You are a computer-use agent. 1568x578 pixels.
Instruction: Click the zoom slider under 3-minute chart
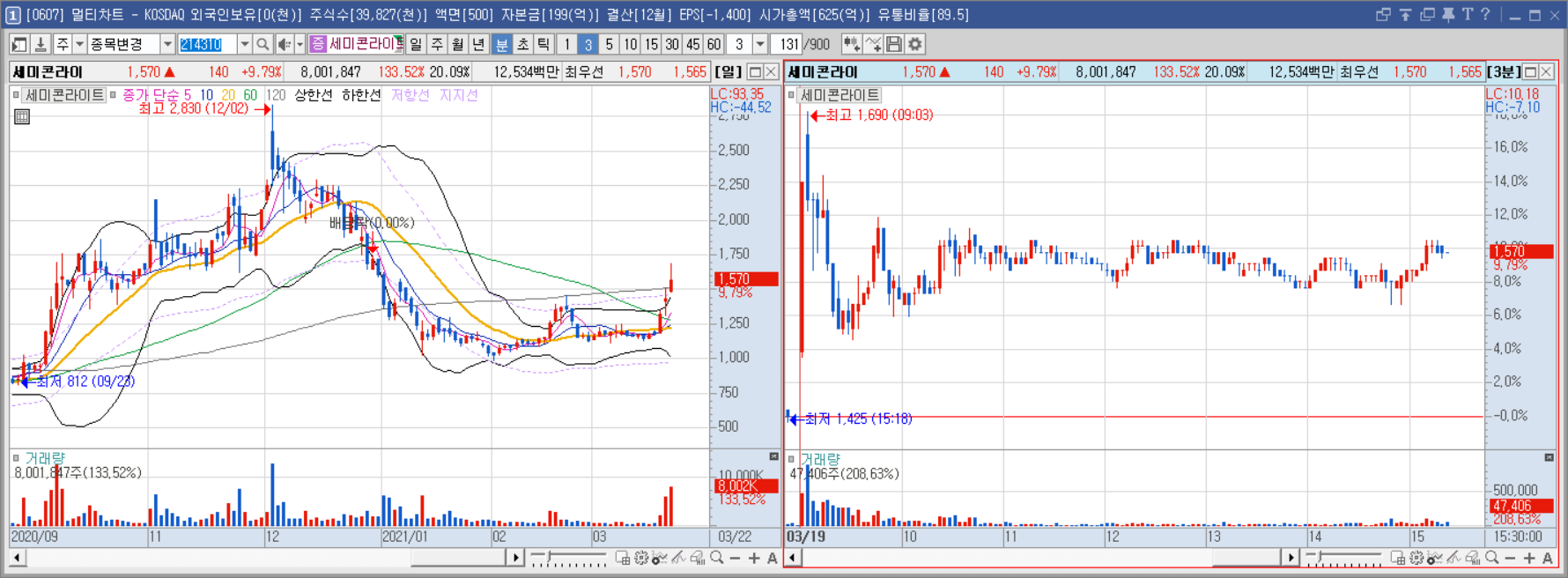point(1343,558)
